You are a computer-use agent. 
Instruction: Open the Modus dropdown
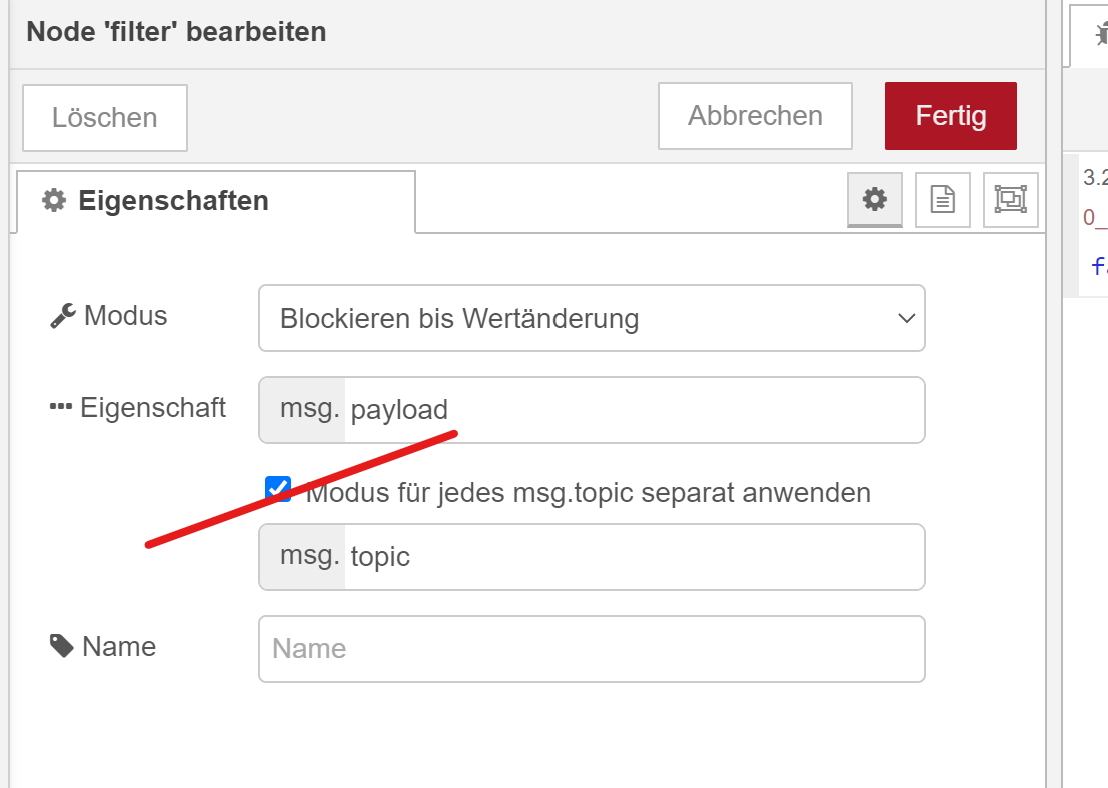(x=590, y=319)
